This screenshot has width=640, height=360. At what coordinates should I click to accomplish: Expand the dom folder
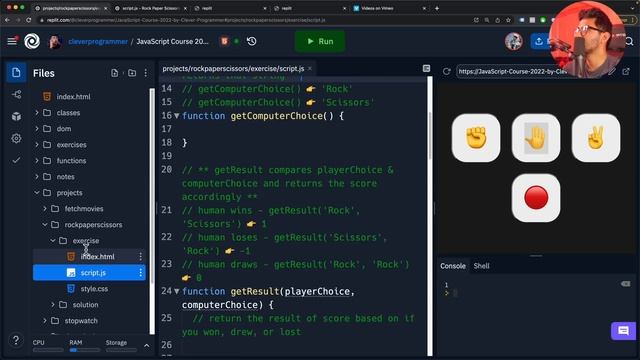[37, 129]
